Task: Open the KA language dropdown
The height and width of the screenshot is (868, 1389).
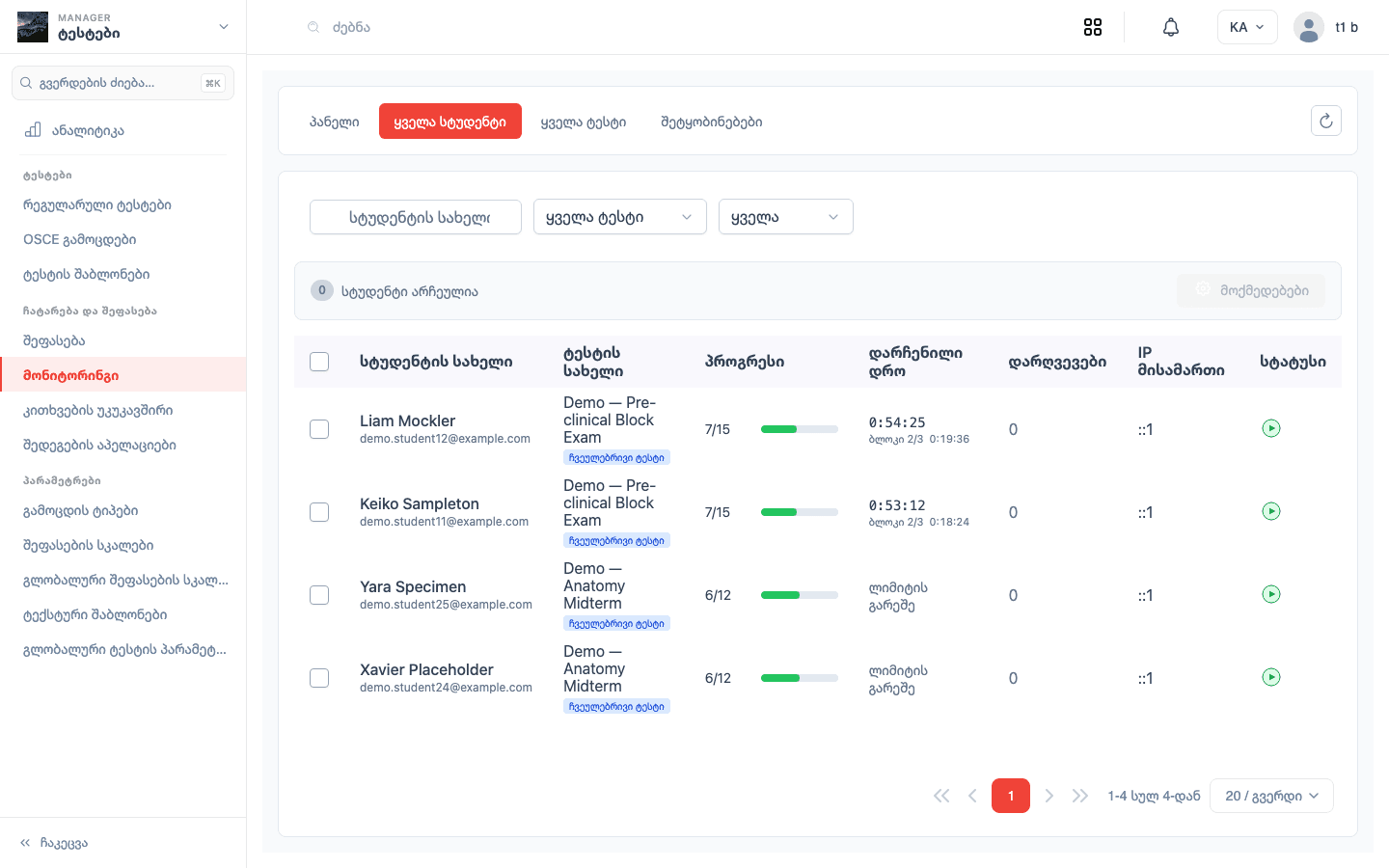Action: click(1247, 27)
